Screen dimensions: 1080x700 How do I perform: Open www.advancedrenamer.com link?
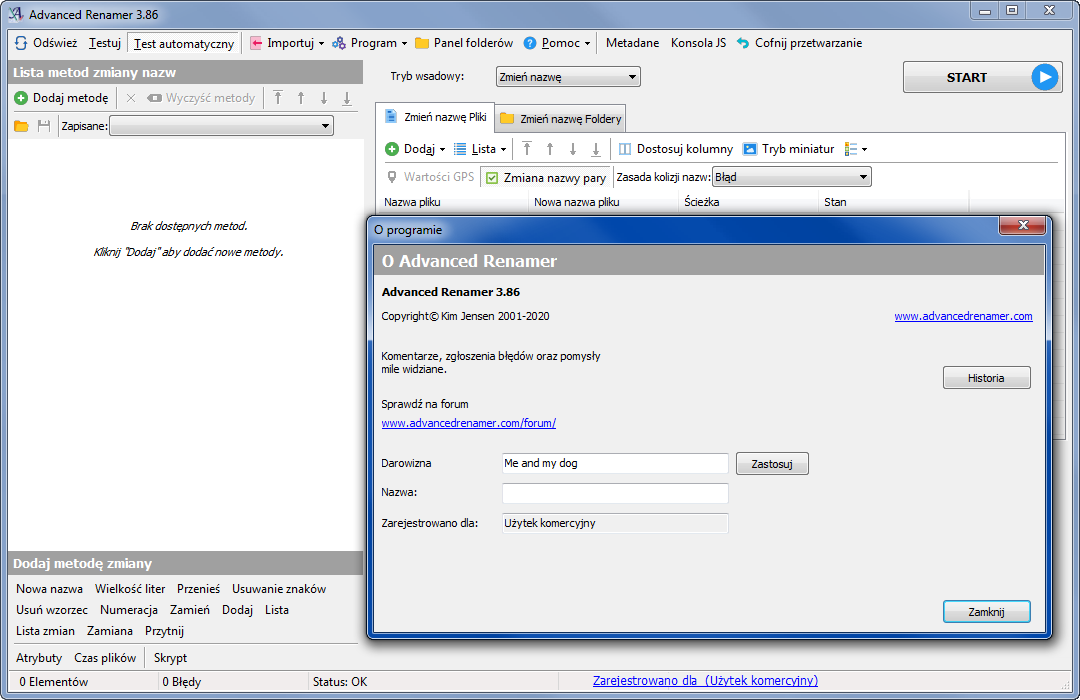tap(963, 316)
